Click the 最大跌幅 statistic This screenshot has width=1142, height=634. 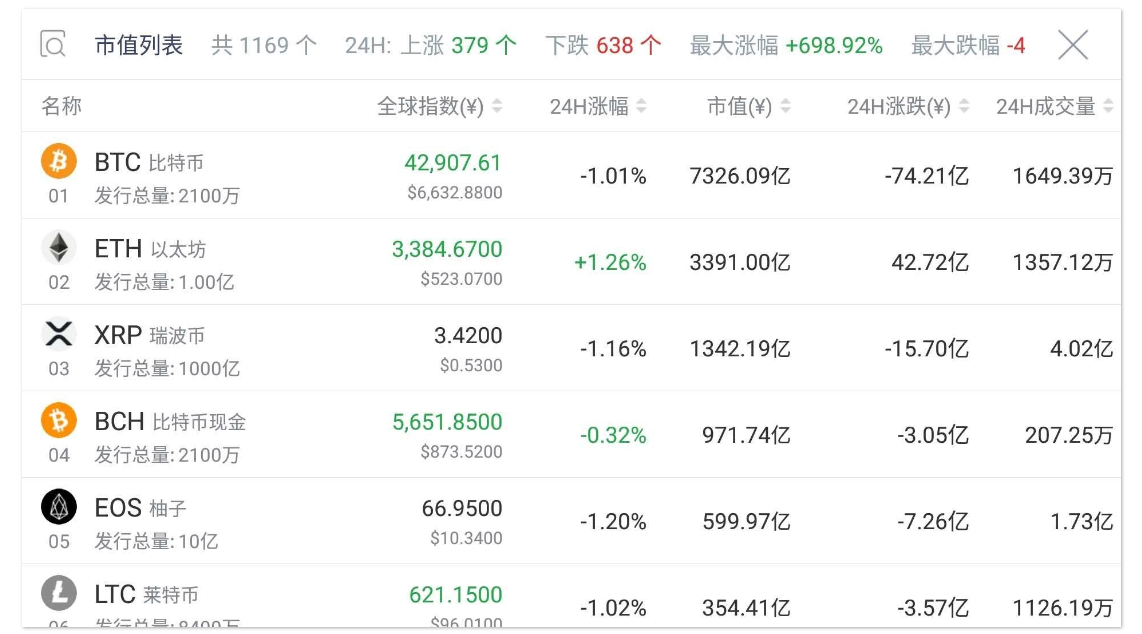tap(969, 45)
